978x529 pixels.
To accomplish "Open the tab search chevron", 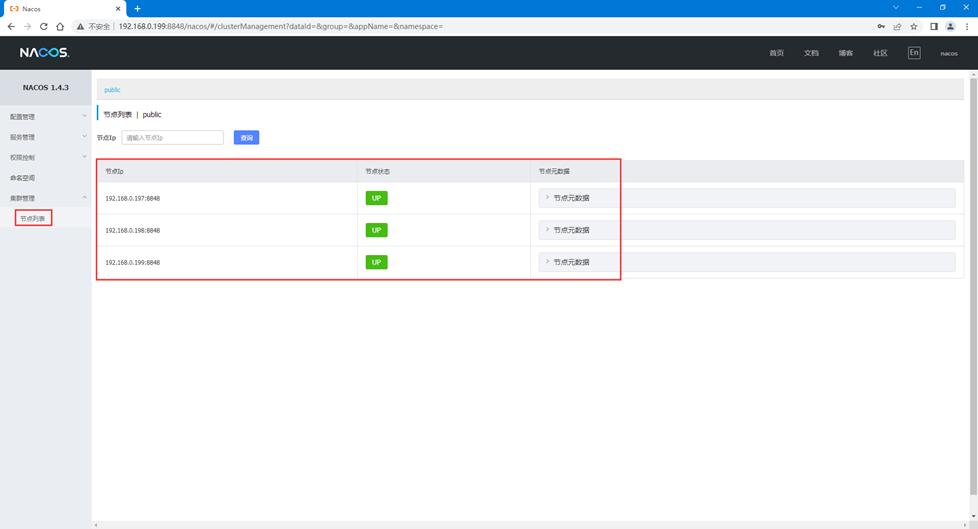I will [x=896, y=7].
